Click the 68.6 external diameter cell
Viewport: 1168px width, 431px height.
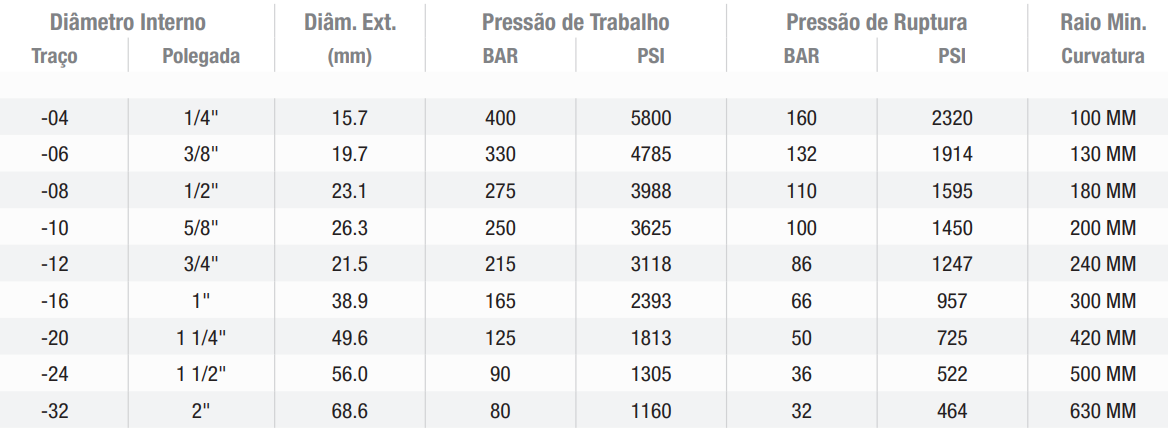coord(350,411)
